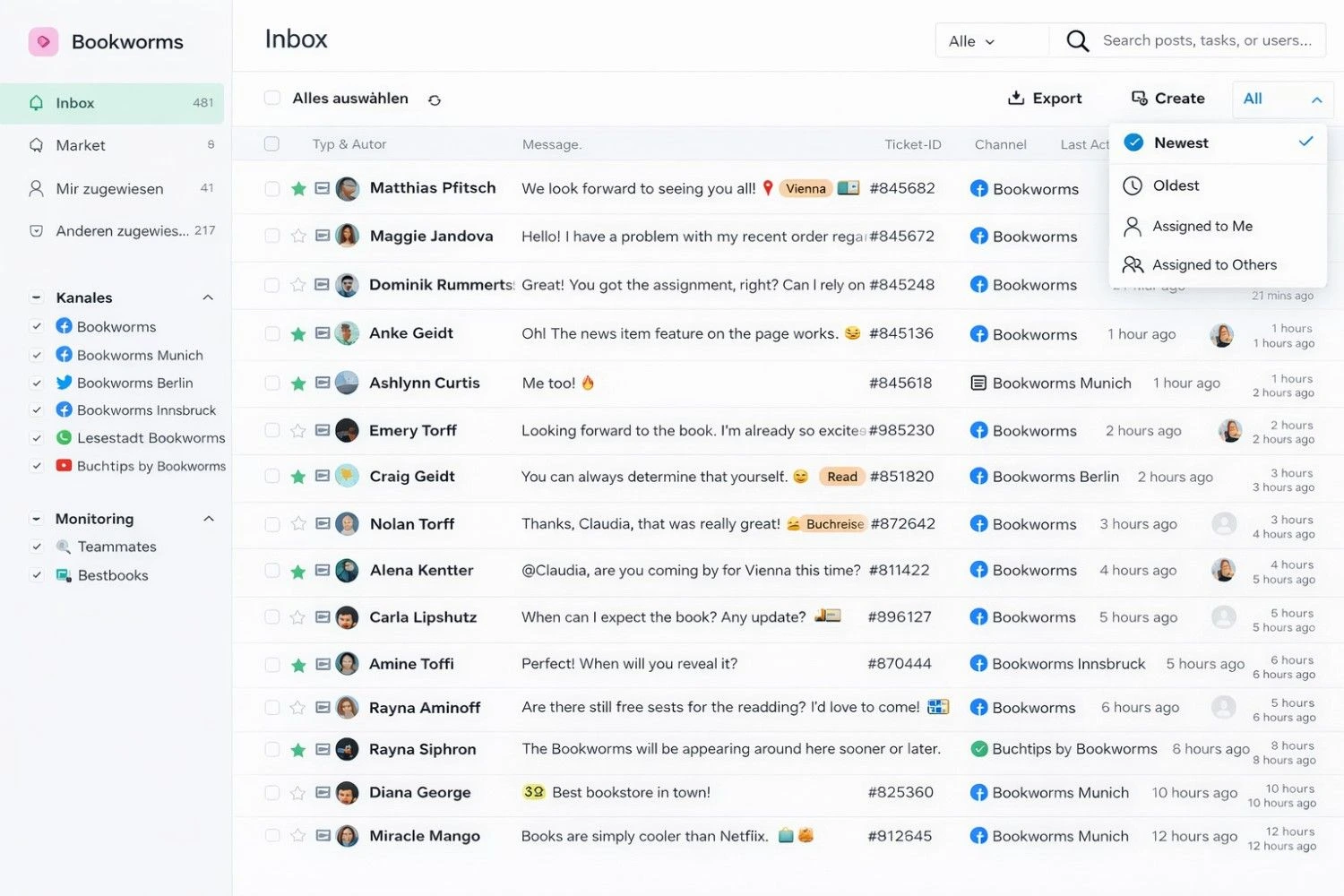The image size is (1344, 896).
Task: Toggle the star on Maggie Jandova's message
Action: click(x=297, y=236)
